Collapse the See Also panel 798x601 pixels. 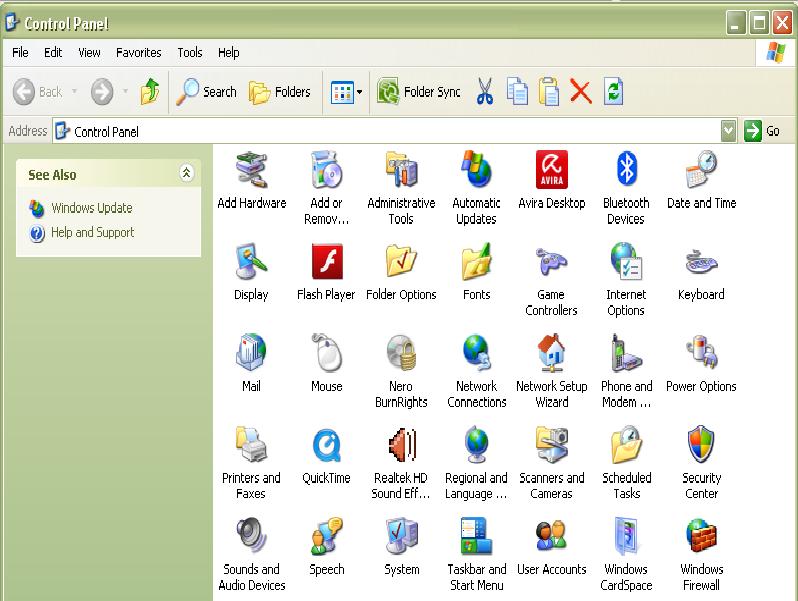tap(186, 174)
